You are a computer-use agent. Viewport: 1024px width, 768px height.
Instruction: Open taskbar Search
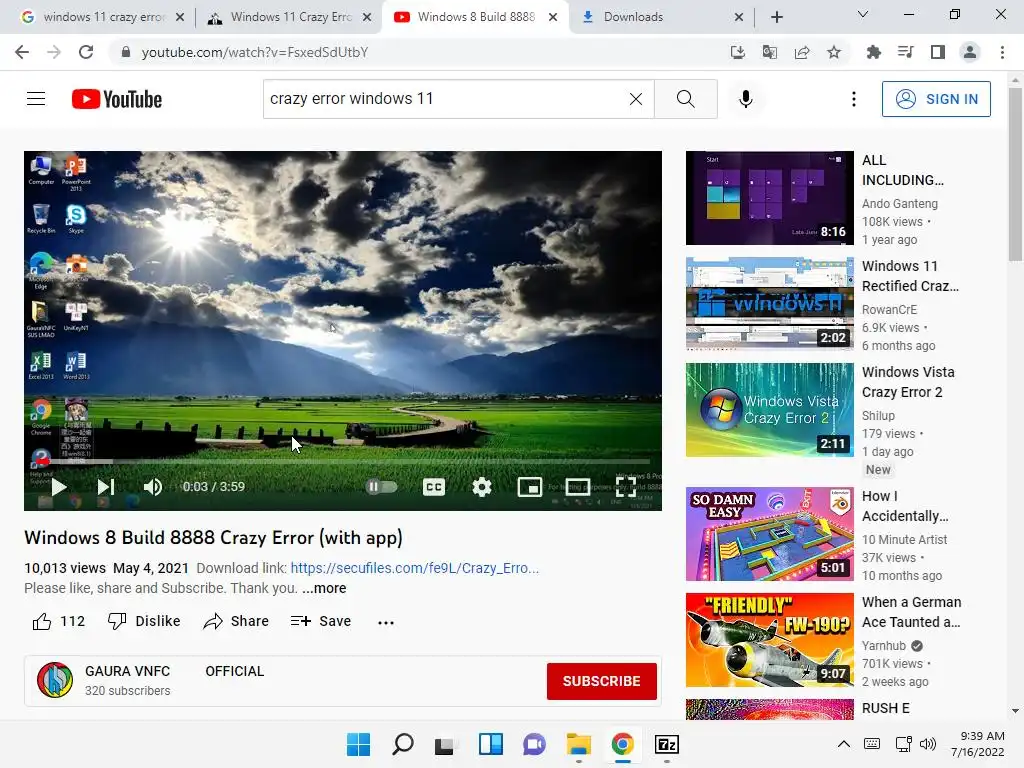pyautogui.click(x=402, y=744)
